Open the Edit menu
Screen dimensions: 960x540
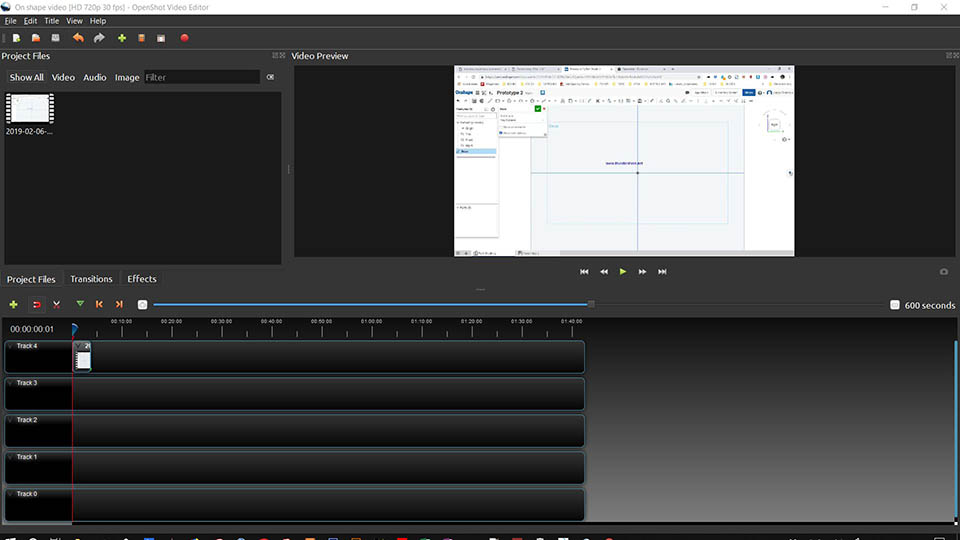[30, 21]
